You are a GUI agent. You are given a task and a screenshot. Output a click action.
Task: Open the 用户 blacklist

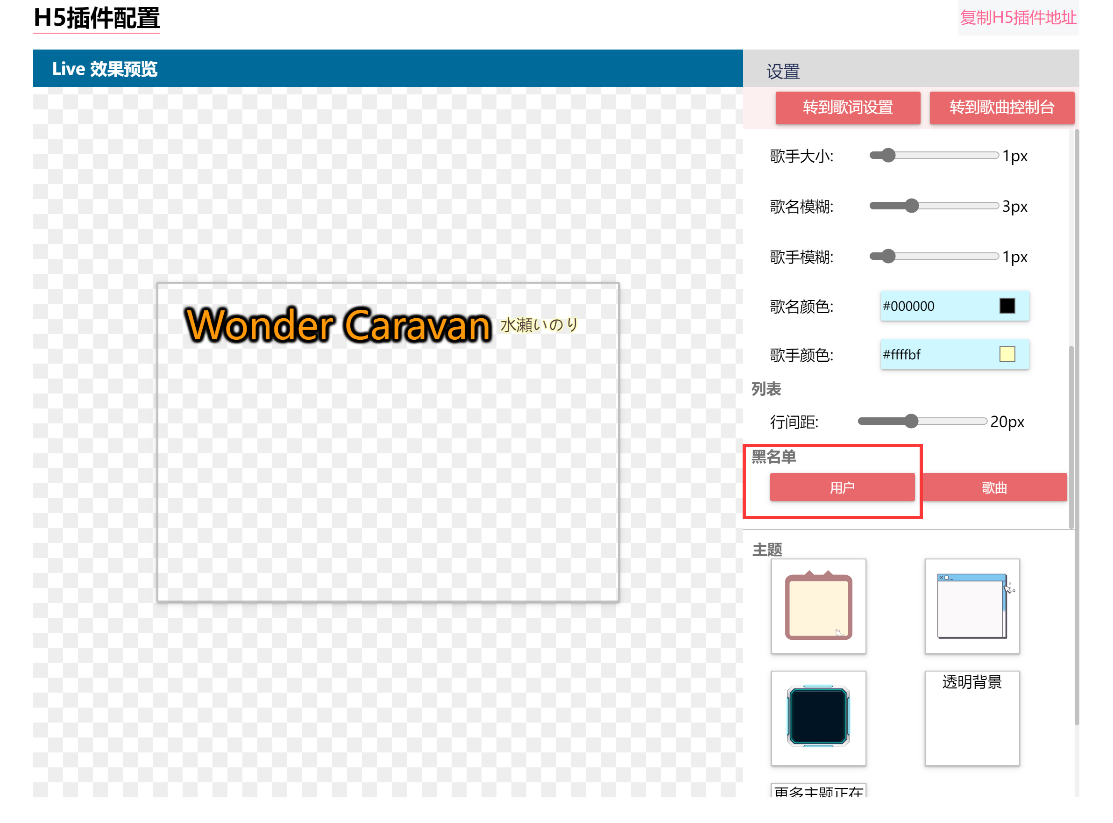842,487
